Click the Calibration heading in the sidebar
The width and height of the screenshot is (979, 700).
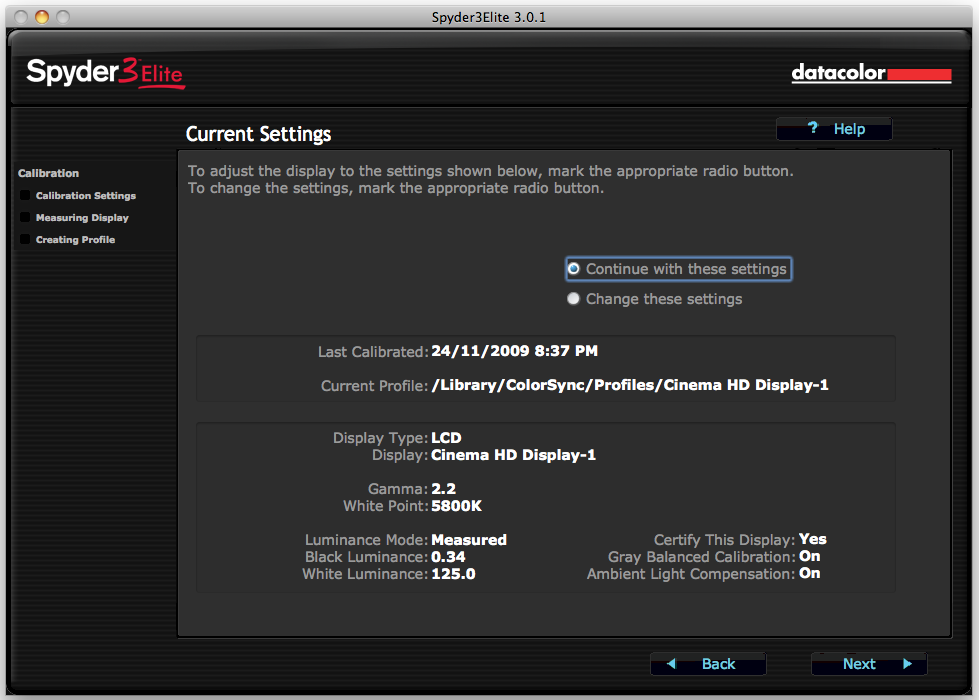48,173
